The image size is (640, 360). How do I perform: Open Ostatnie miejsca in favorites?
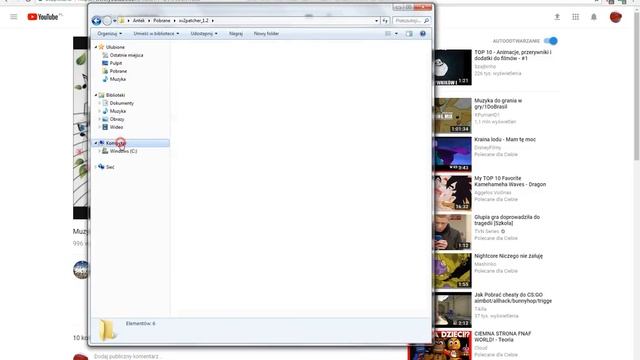click(x=126, y=55)
